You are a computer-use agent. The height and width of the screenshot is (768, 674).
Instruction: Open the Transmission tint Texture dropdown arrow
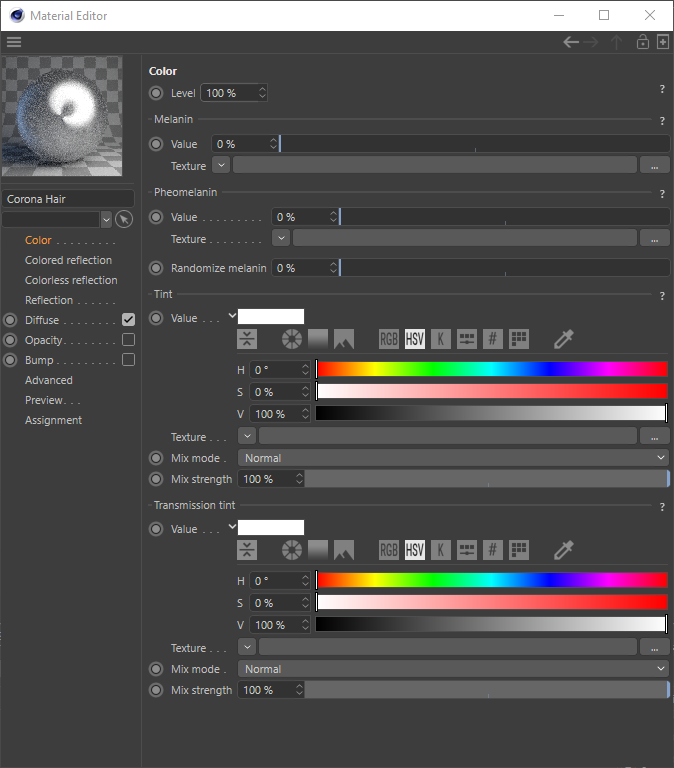click(247, 647)
